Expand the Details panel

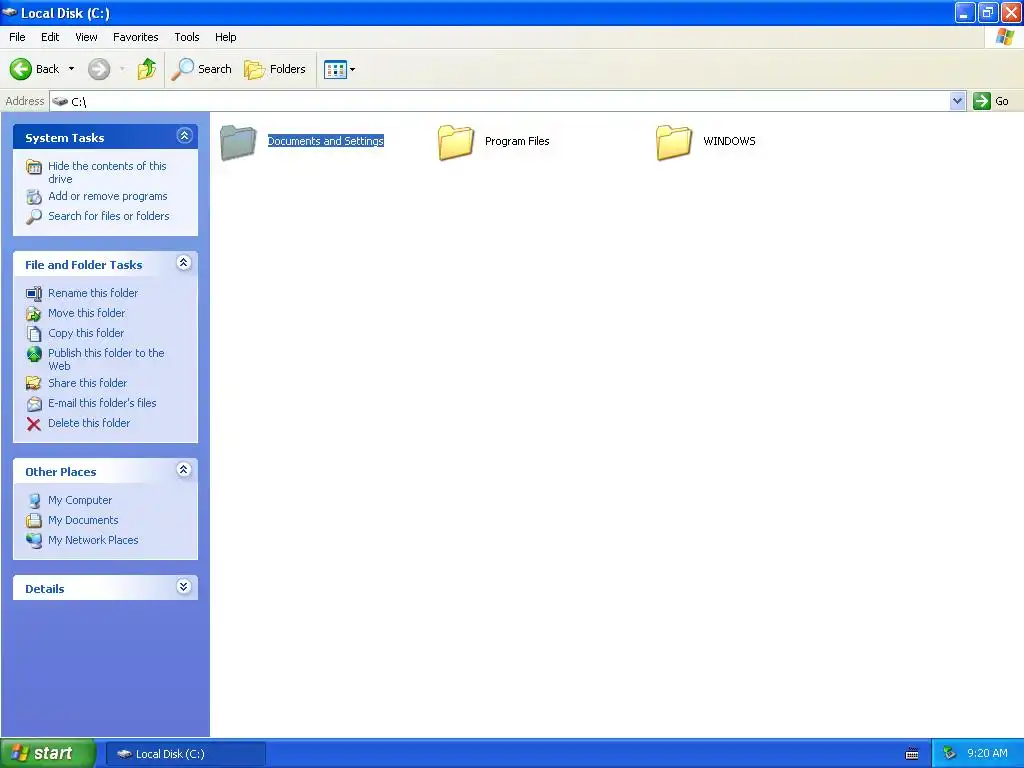pyautogui.click(x=184, y=587)
